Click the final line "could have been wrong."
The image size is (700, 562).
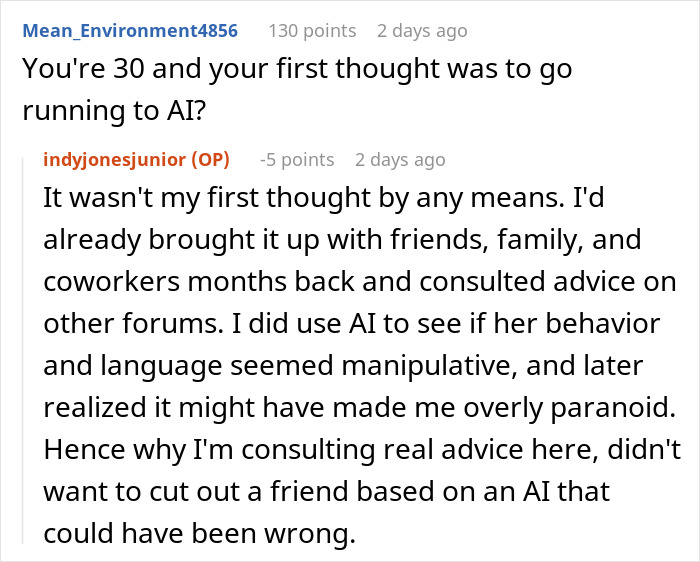200,535
